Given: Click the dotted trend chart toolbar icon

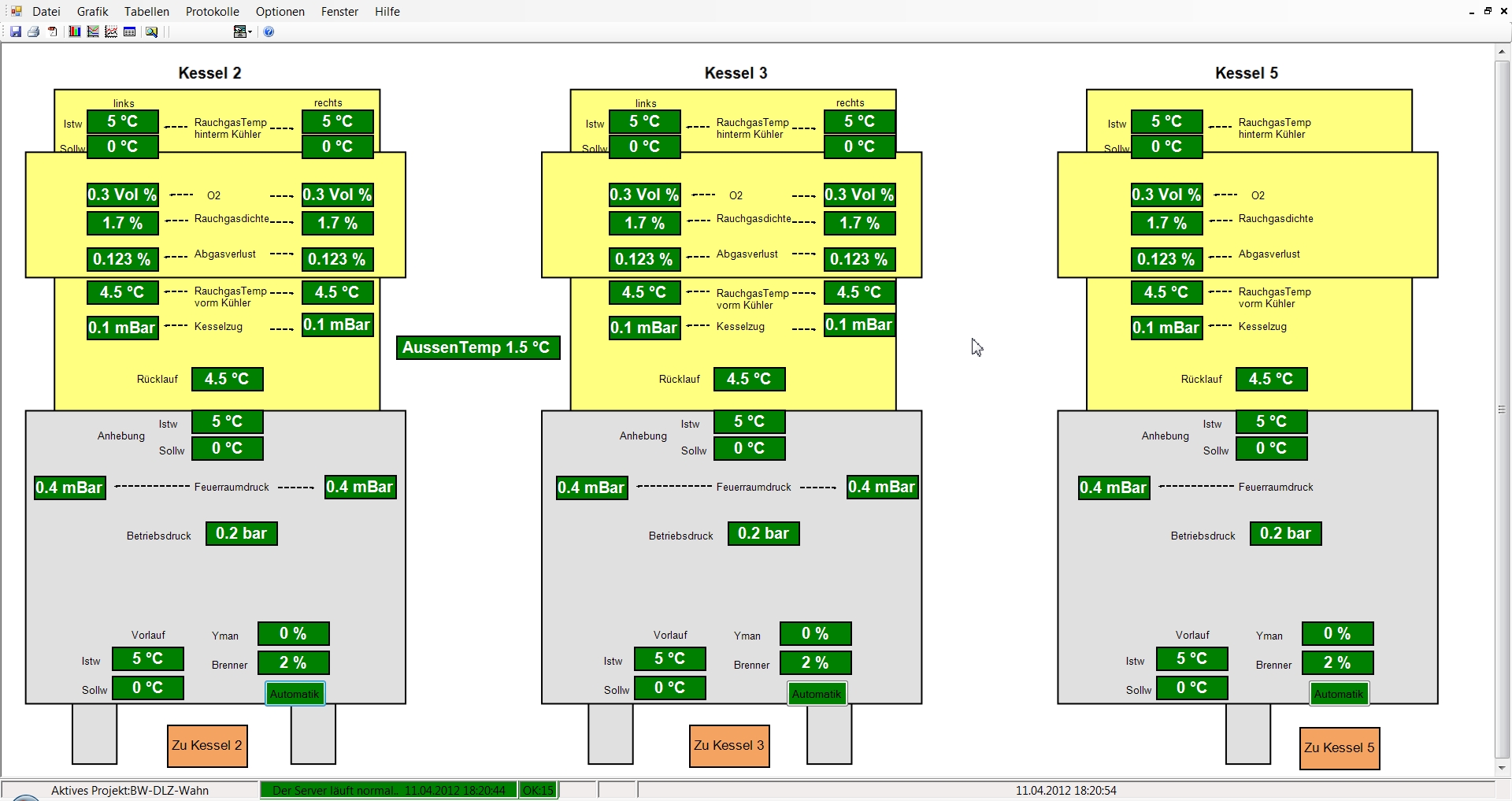Looking at the screenshot, I should 111,32.
